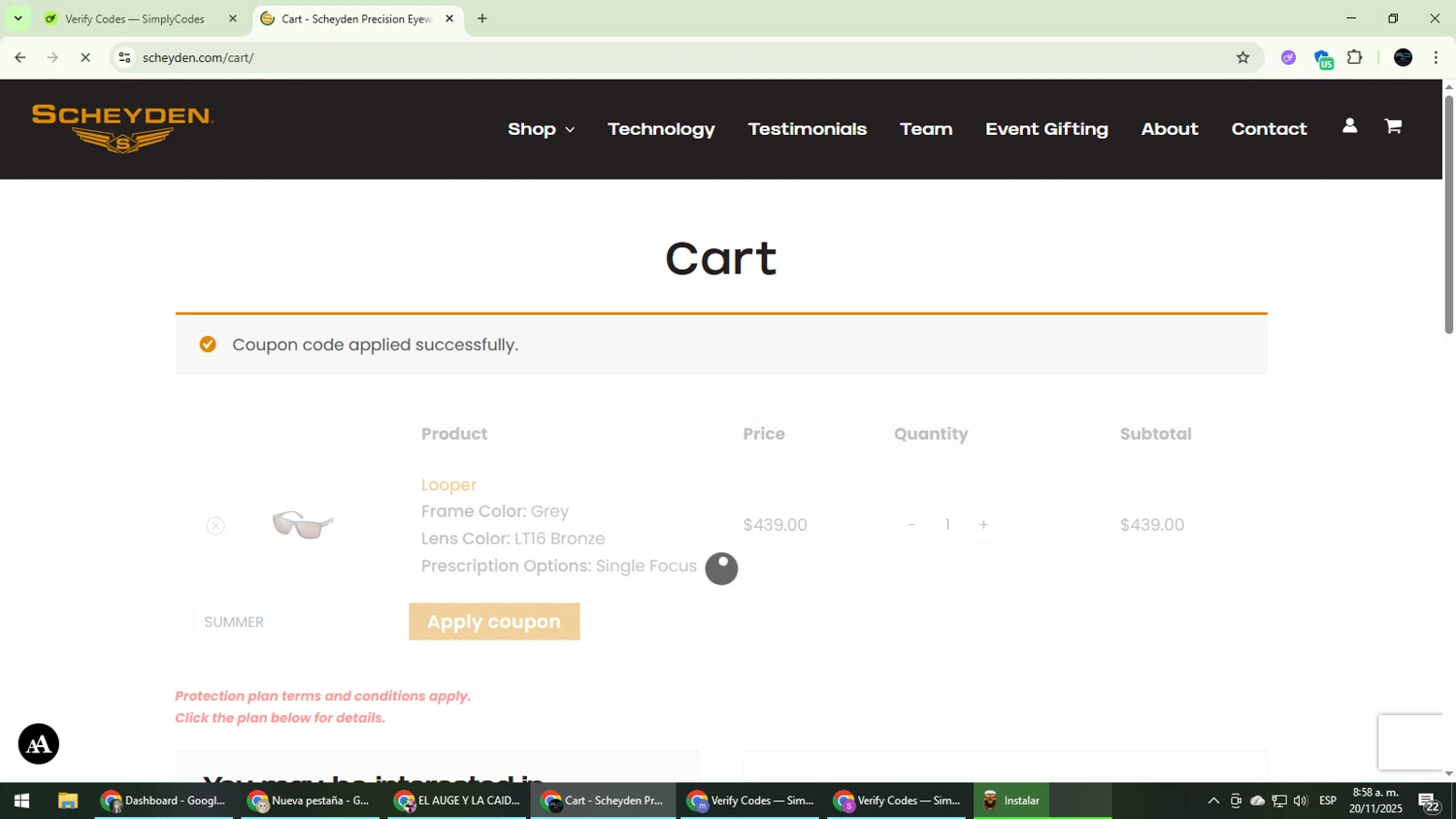Open Instalar taskbar item
The height and width of the screenshot is (819, 1456).
coord(1011,801)
